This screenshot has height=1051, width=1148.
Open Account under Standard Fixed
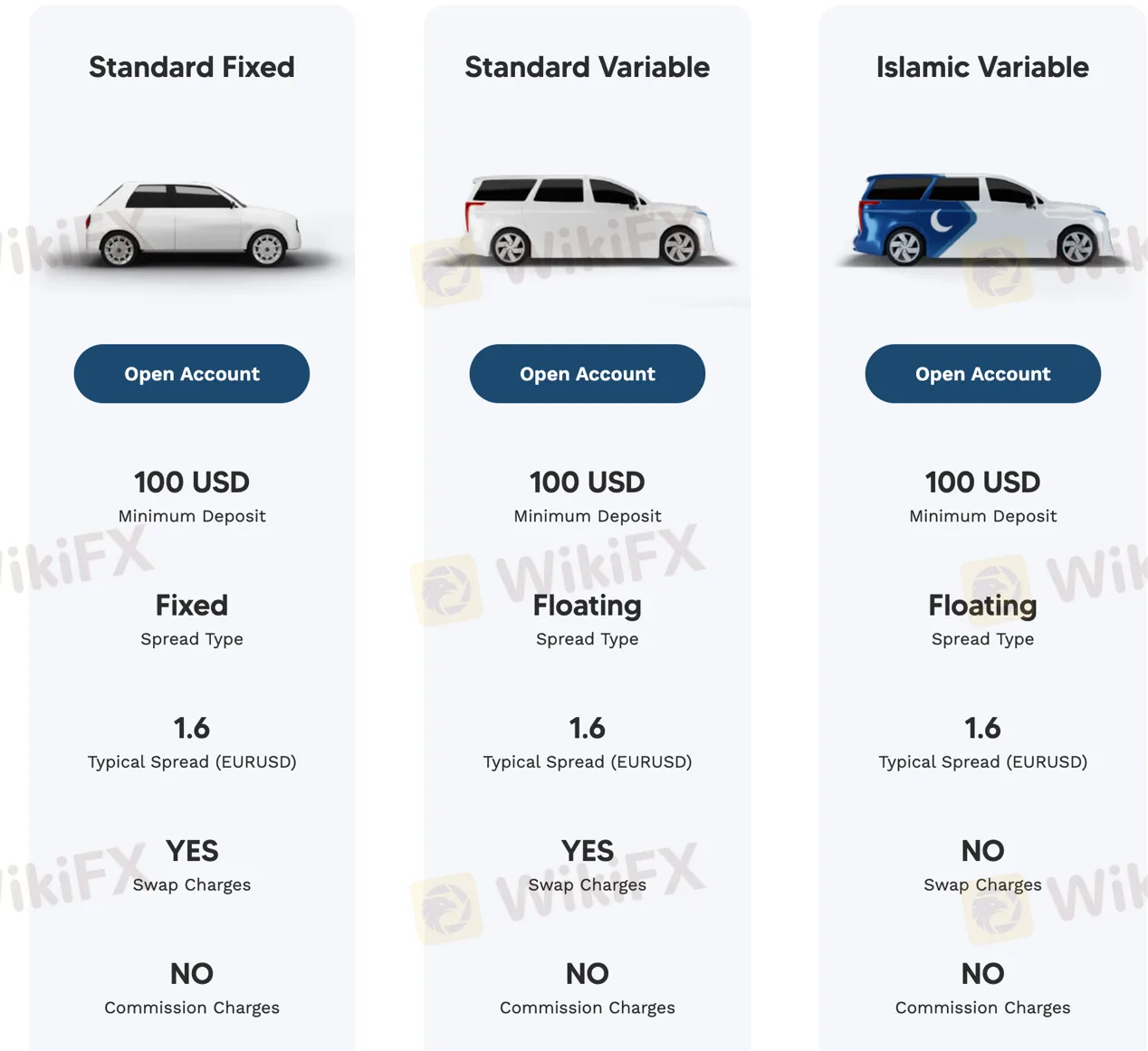[192, 374]
